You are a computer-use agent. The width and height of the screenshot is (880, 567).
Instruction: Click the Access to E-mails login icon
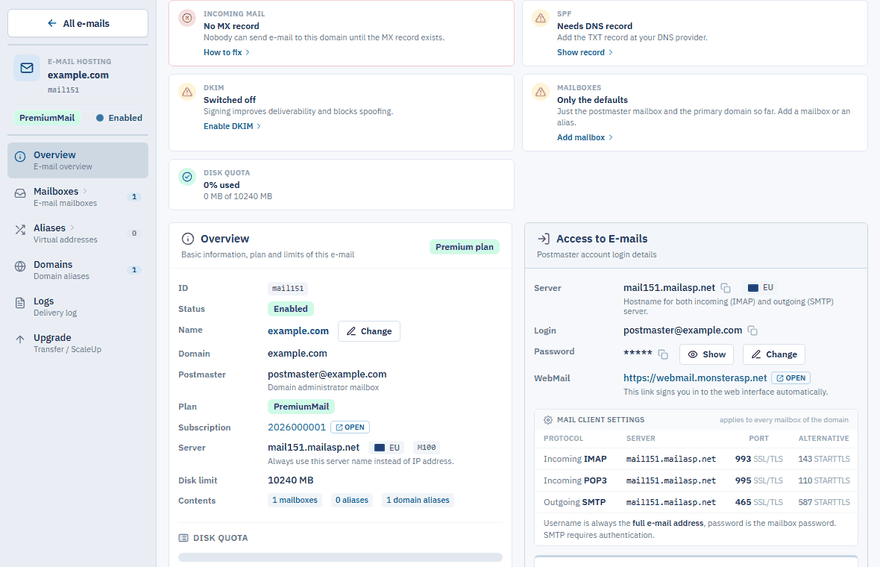point(543,239)
